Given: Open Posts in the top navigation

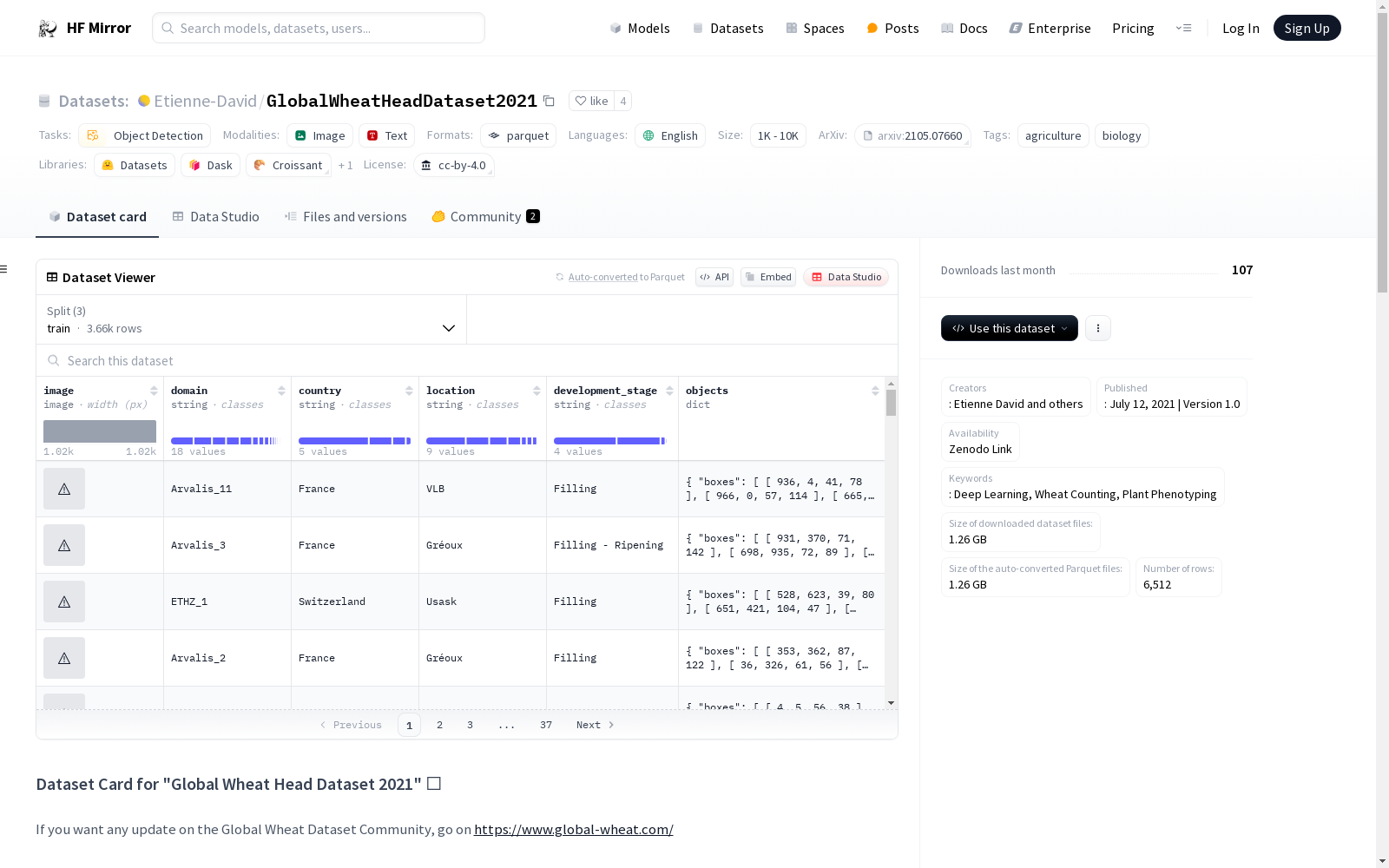Looking at the screenshot, I should [x=892, y=28].
